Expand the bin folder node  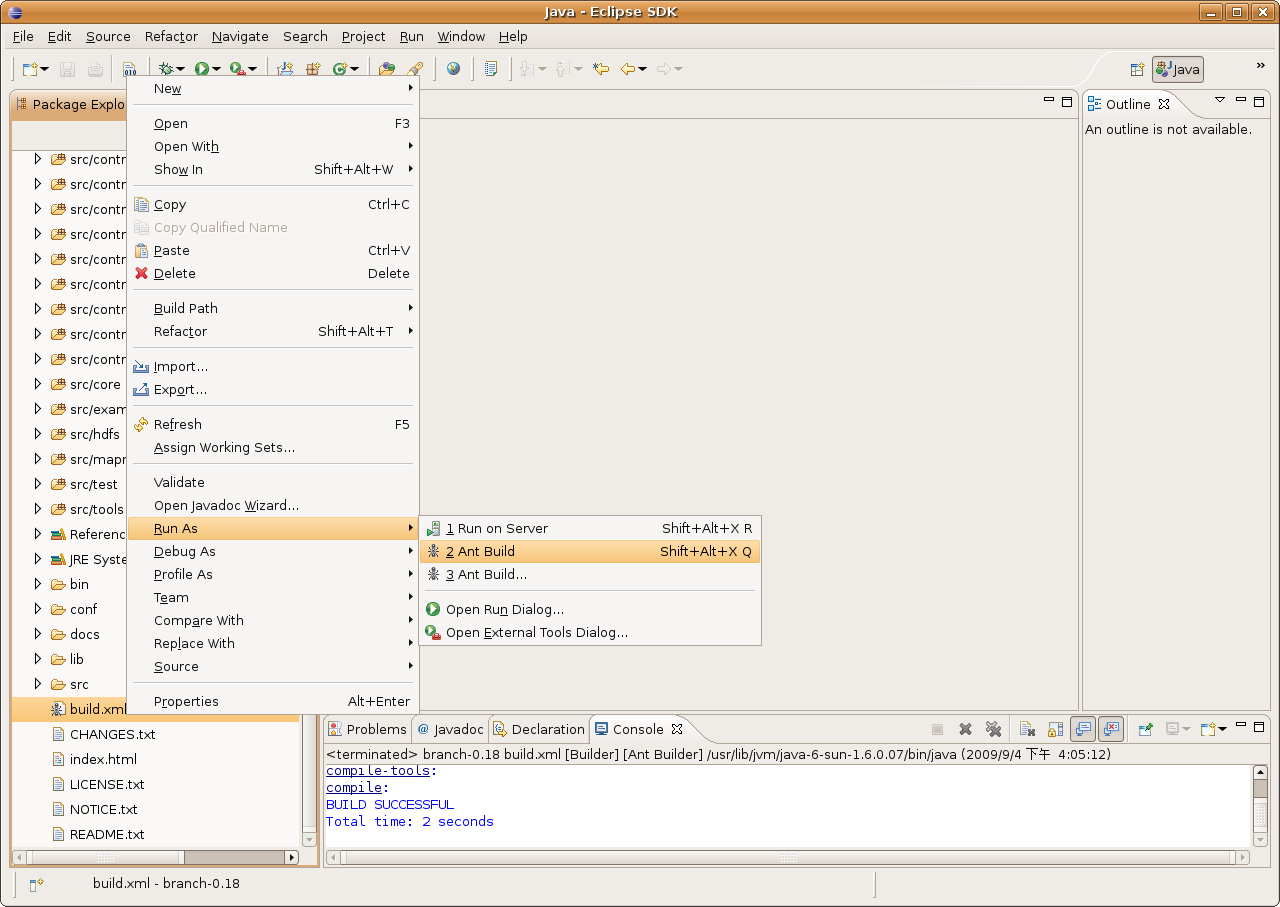[x=38, y=584]
